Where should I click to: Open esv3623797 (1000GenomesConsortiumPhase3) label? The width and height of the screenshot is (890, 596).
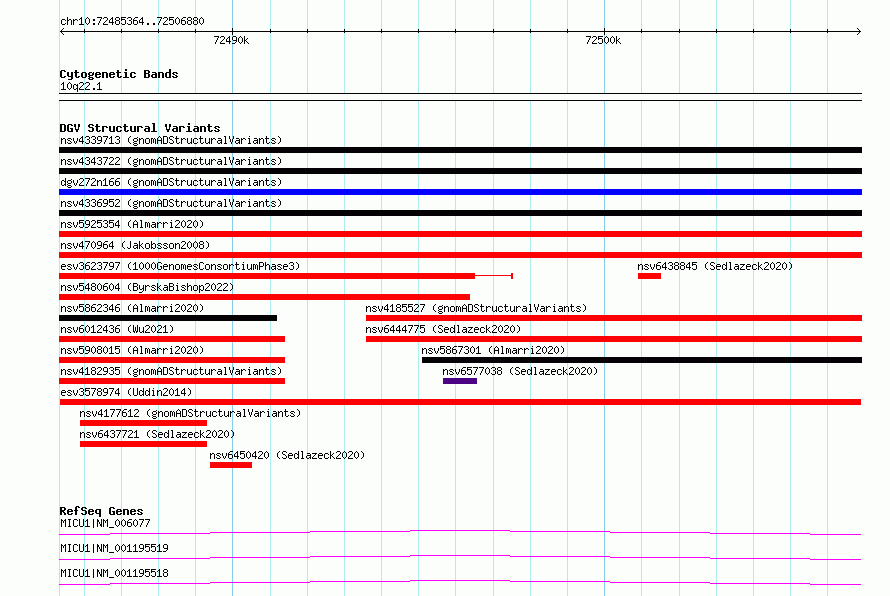pyautogui.click(x=180, y=266)
